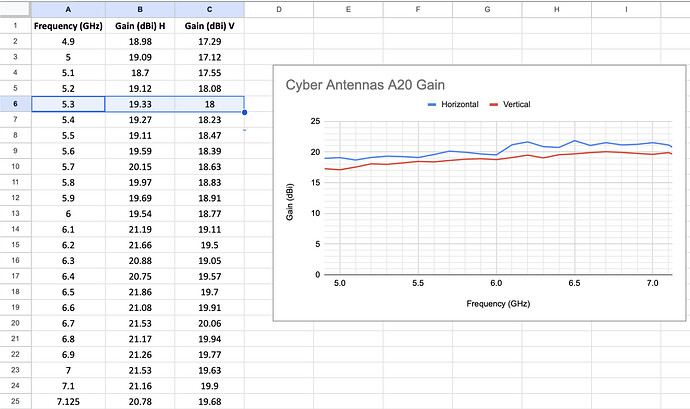Select cell containing 19.33
Screen dimensions: 690x409
140,104
